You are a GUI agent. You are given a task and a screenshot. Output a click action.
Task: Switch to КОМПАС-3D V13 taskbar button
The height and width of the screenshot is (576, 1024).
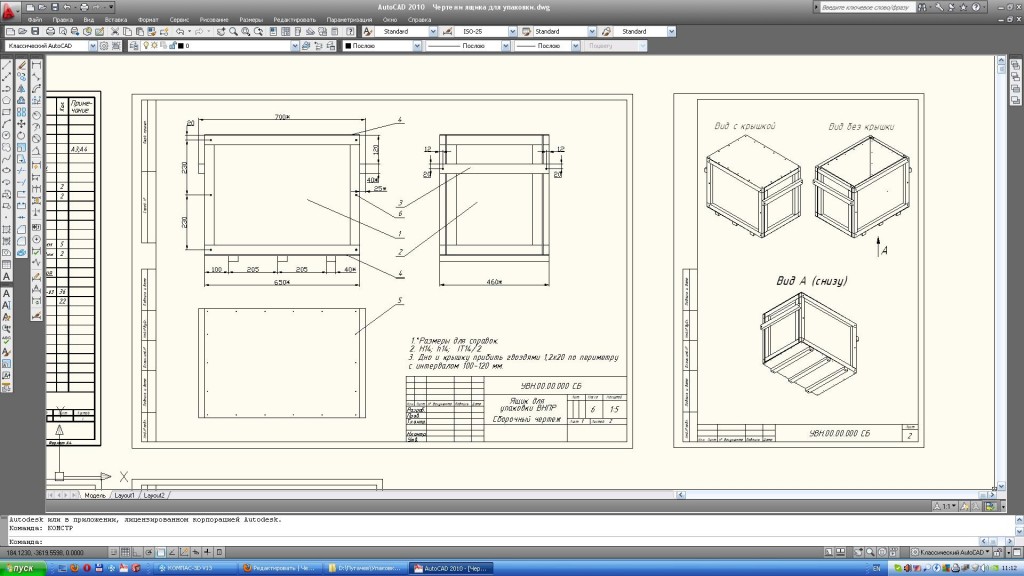[193, 568]
